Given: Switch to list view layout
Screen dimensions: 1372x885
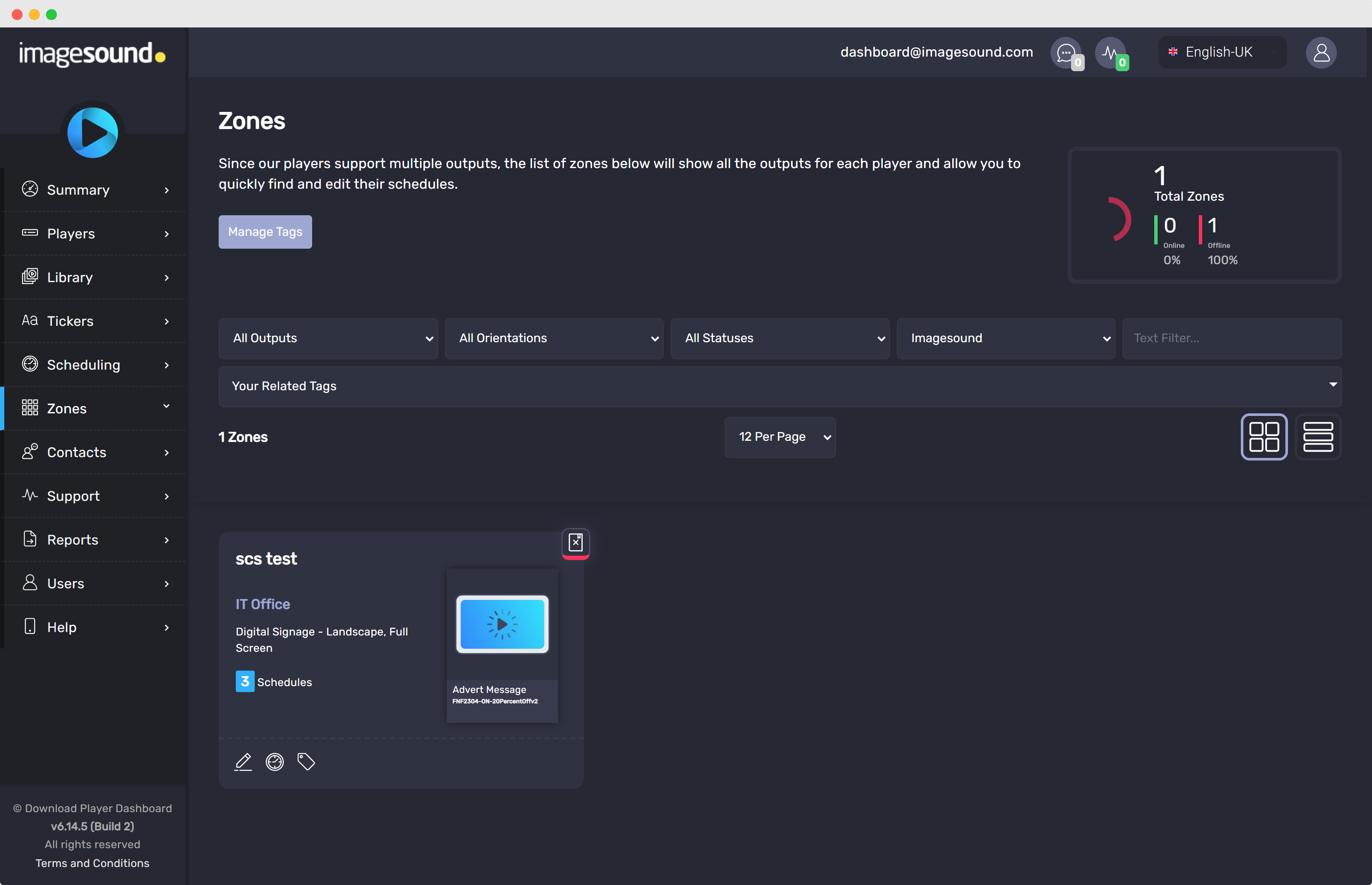Looking at the screenshot, I should (x=1318, y=437).
